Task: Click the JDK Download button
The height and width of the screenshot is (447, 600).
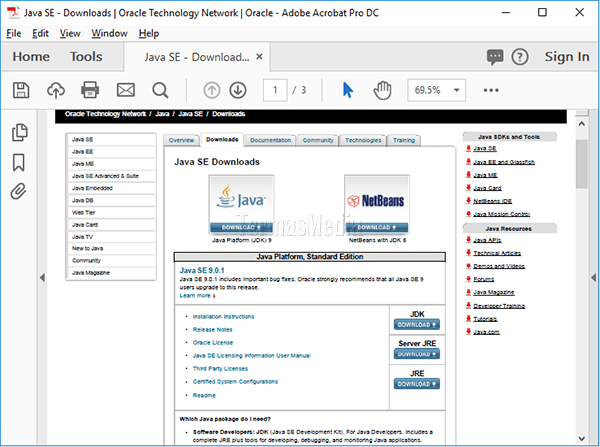Action: 417,325
